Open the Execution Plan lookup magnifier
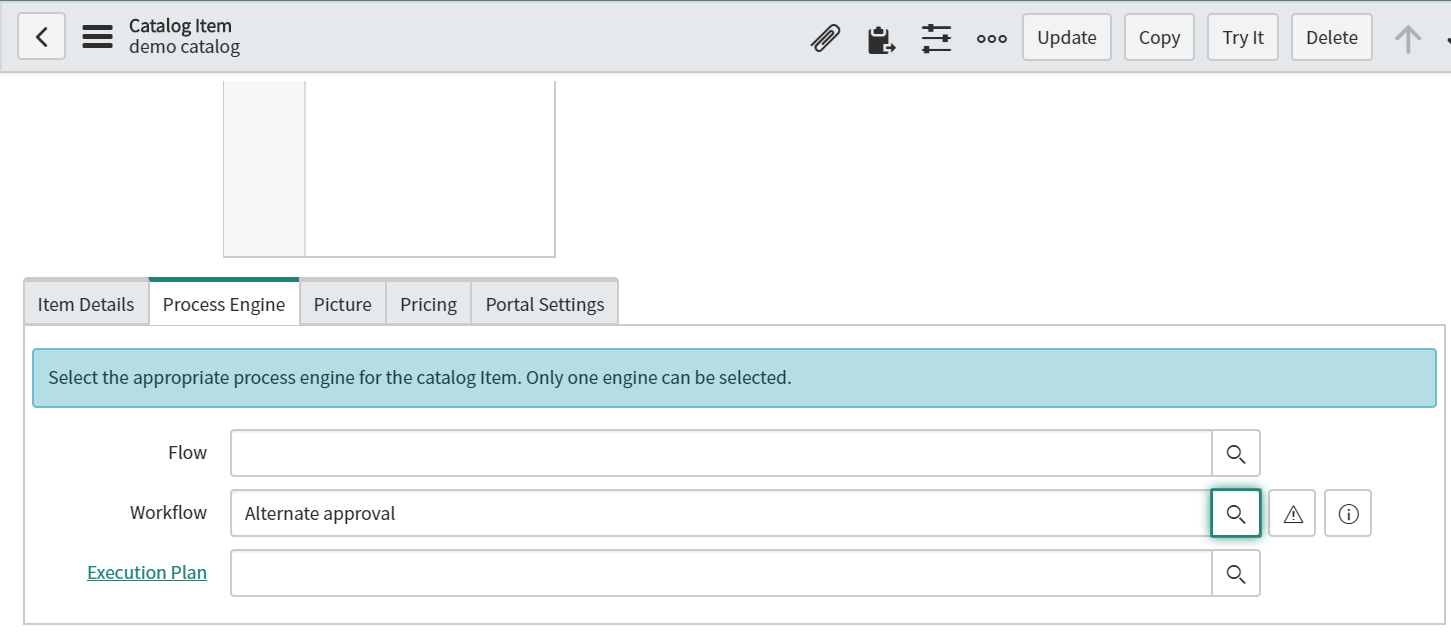This screenshot has width=1451, height=632. click(1236, 573)
